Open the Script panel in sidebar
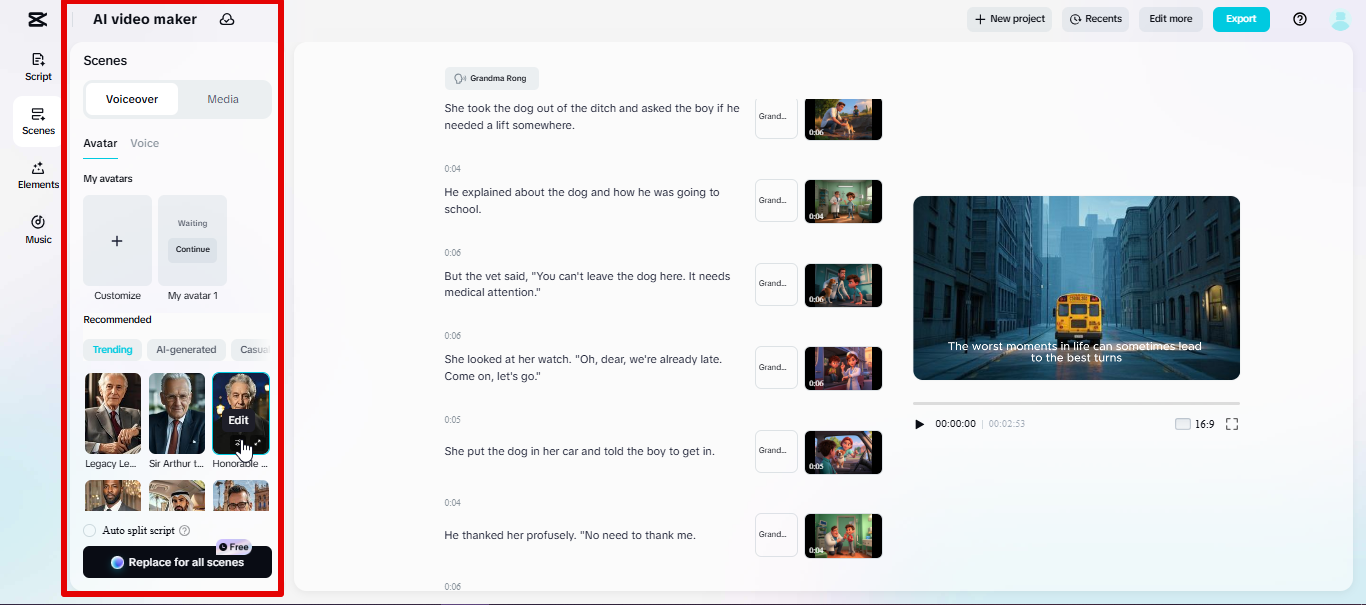The width and height of the screenshot is (1366, 605). (37, 65)
